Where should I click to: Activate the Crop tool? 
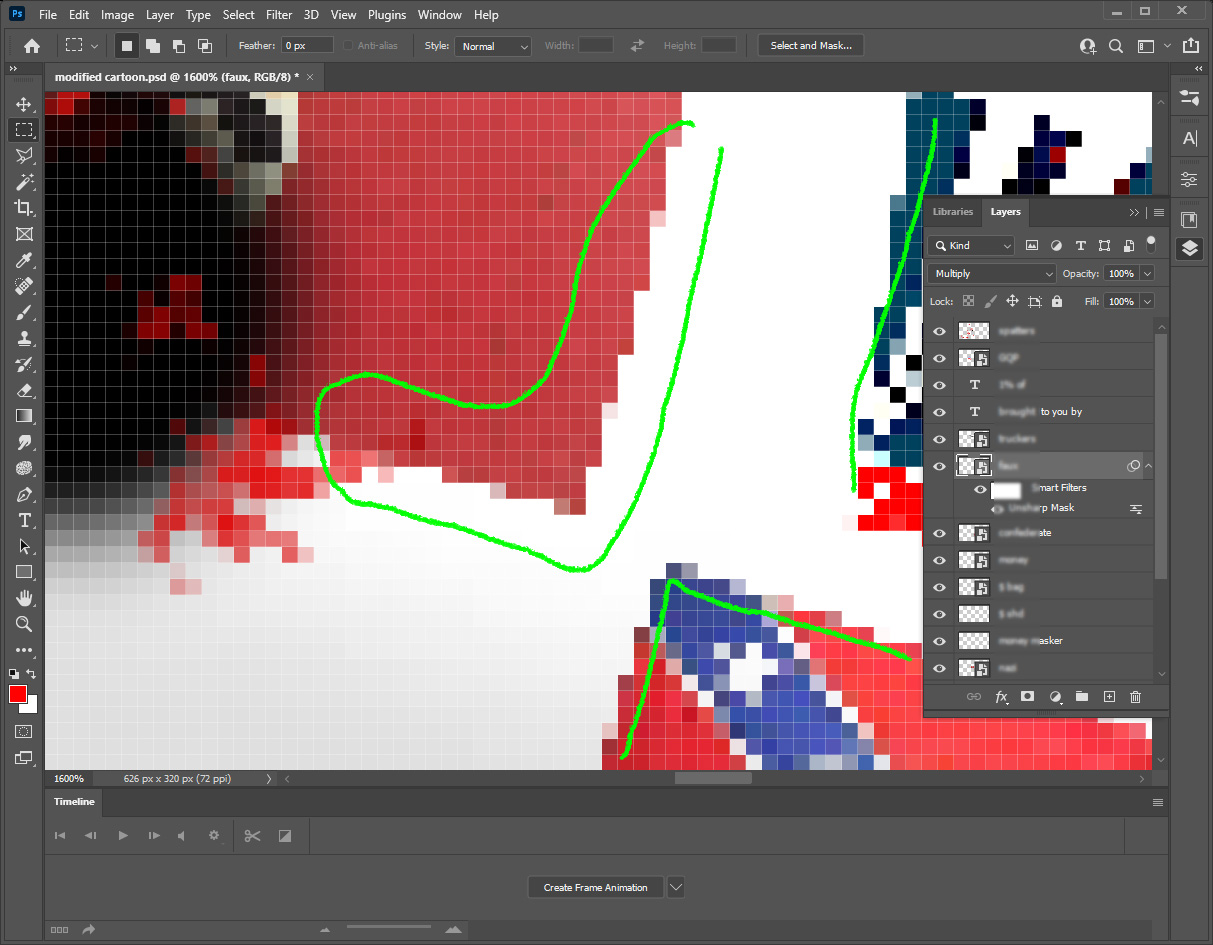(24, 208)
